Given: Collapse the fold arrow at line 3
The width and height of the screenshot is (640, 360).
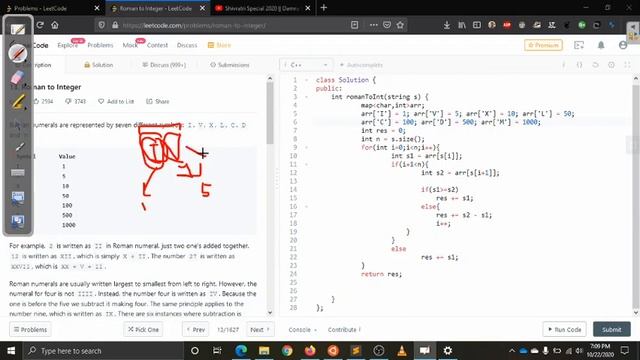Looking at the screenshot, I should click(x=307, y=97).
